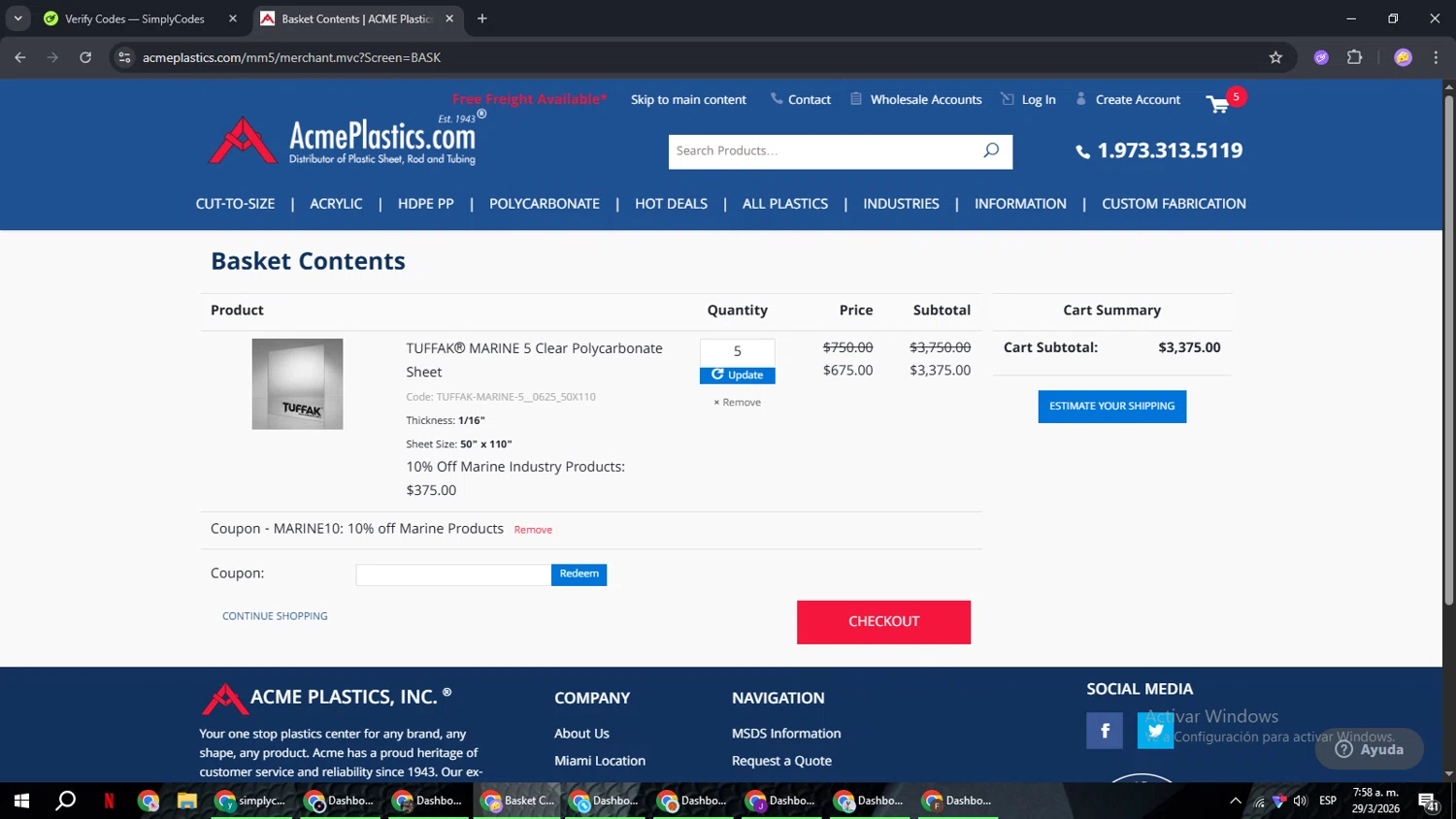Open the network icon in the system tray
Image resolution: width=1456 pixels, height=819 pixels.
(x=1259, y=801)
